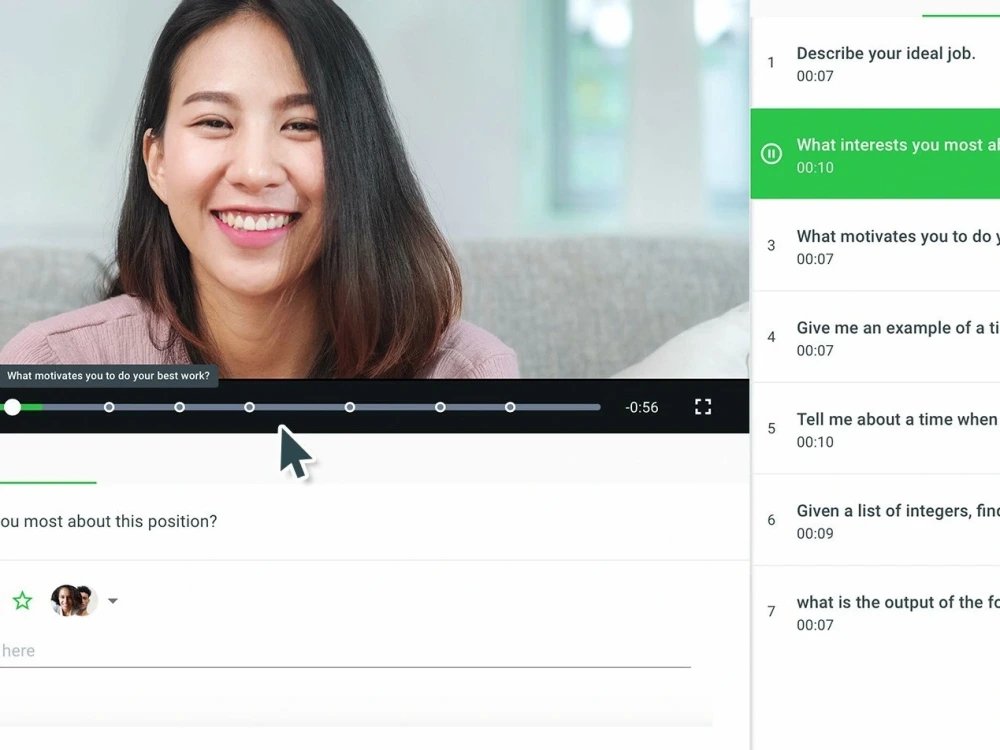Jump to the second timeline marker

[x=109, y=407]
